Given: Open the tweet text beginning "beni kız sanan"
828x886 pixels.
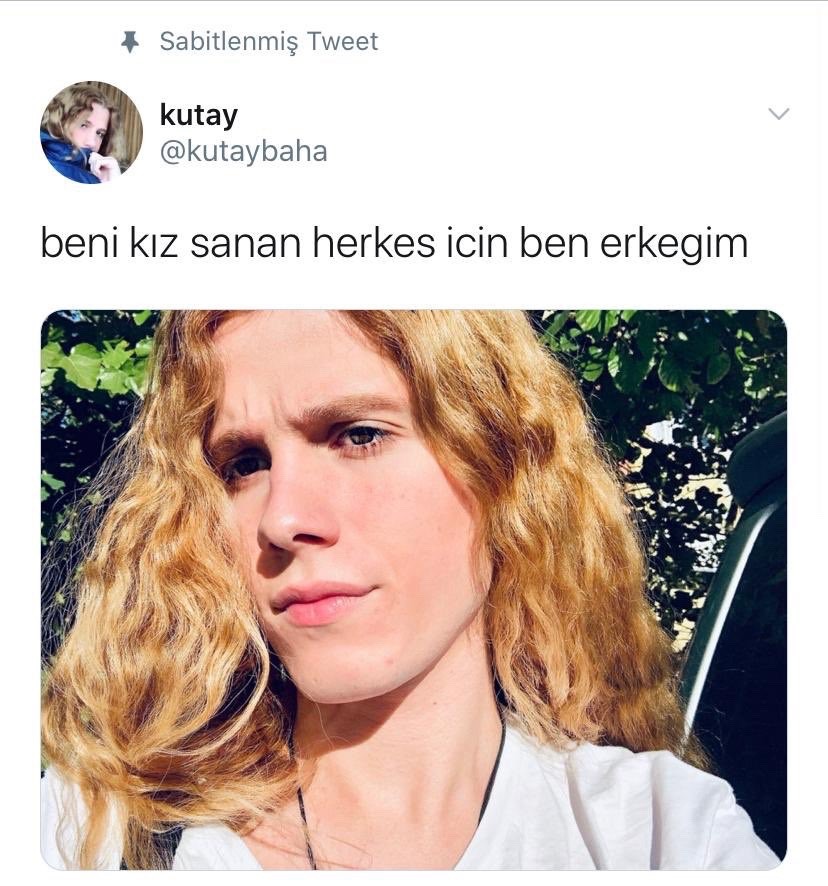Looking at the screenshot, I should (395, 244).
